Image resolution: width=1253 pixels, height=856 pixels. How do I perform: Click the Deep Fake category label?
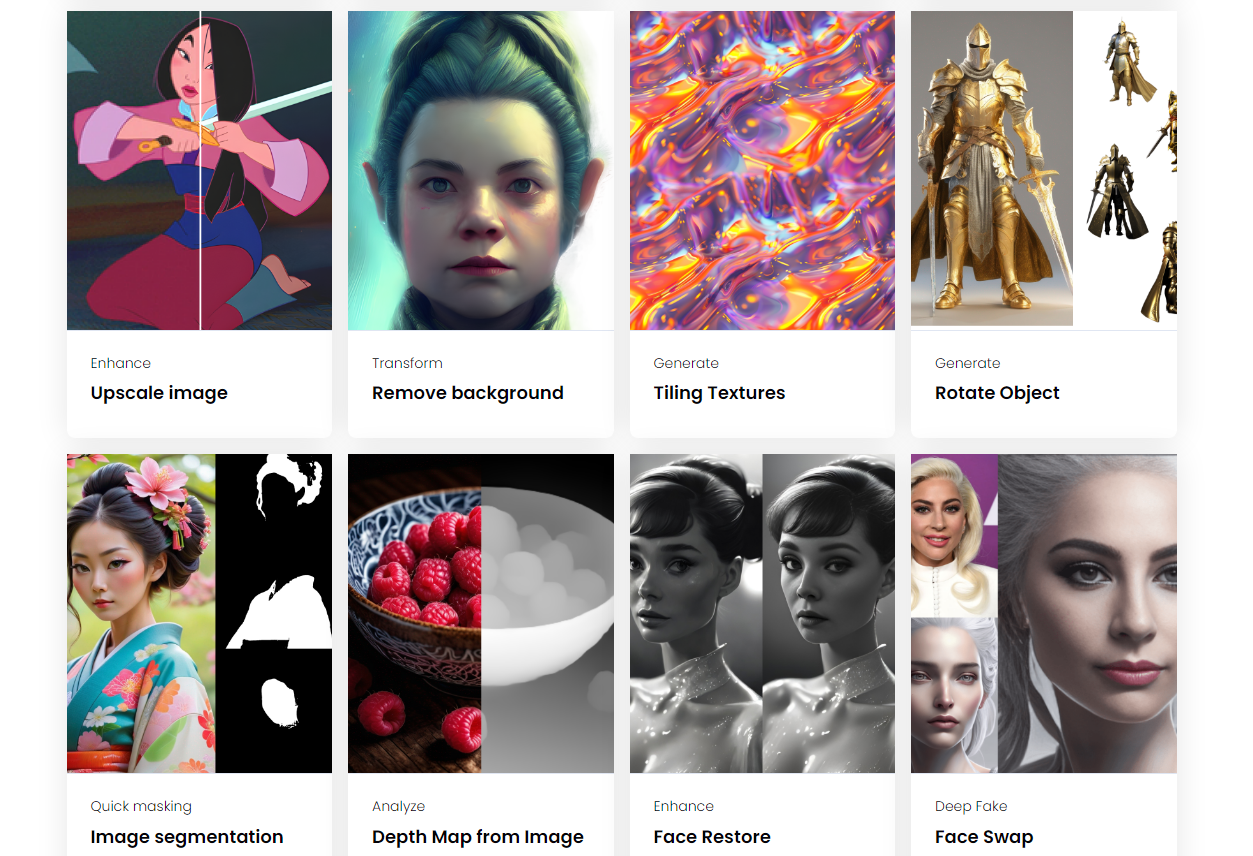[x=971, y=806]
